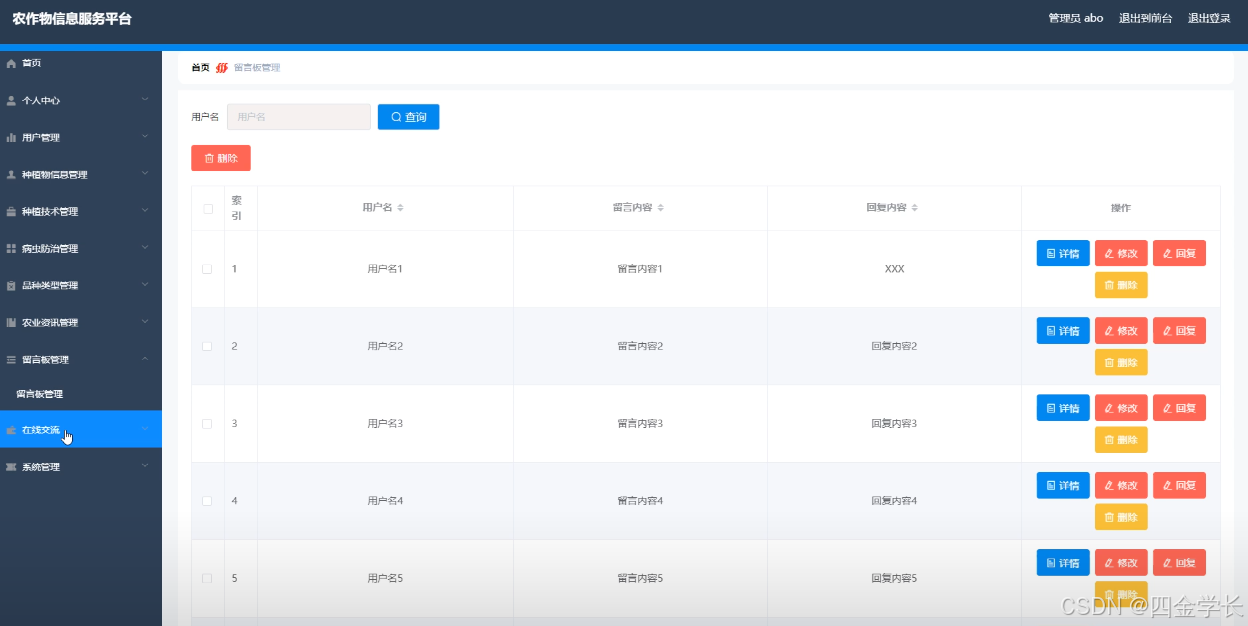Expand the 系统管理 chevron
This screenshot has height=626, width=1248.
(145, 465)
